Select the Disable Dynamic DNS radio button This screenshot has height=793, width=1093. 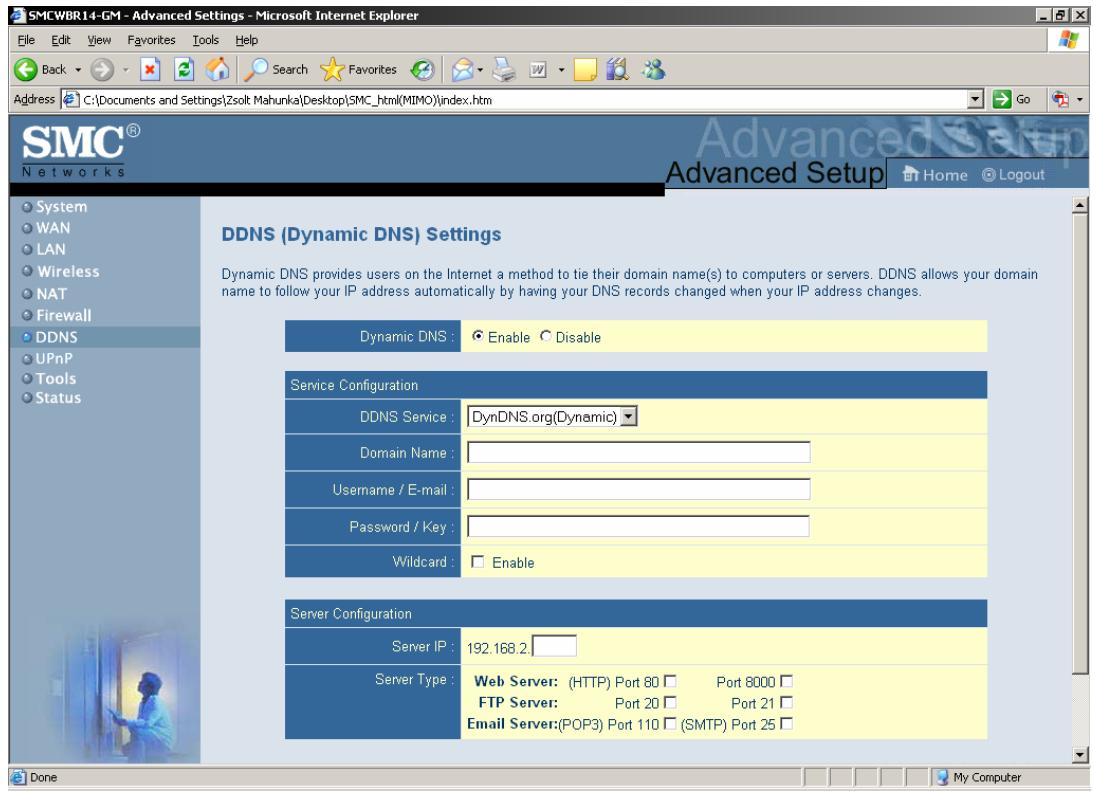click(546, 336)
